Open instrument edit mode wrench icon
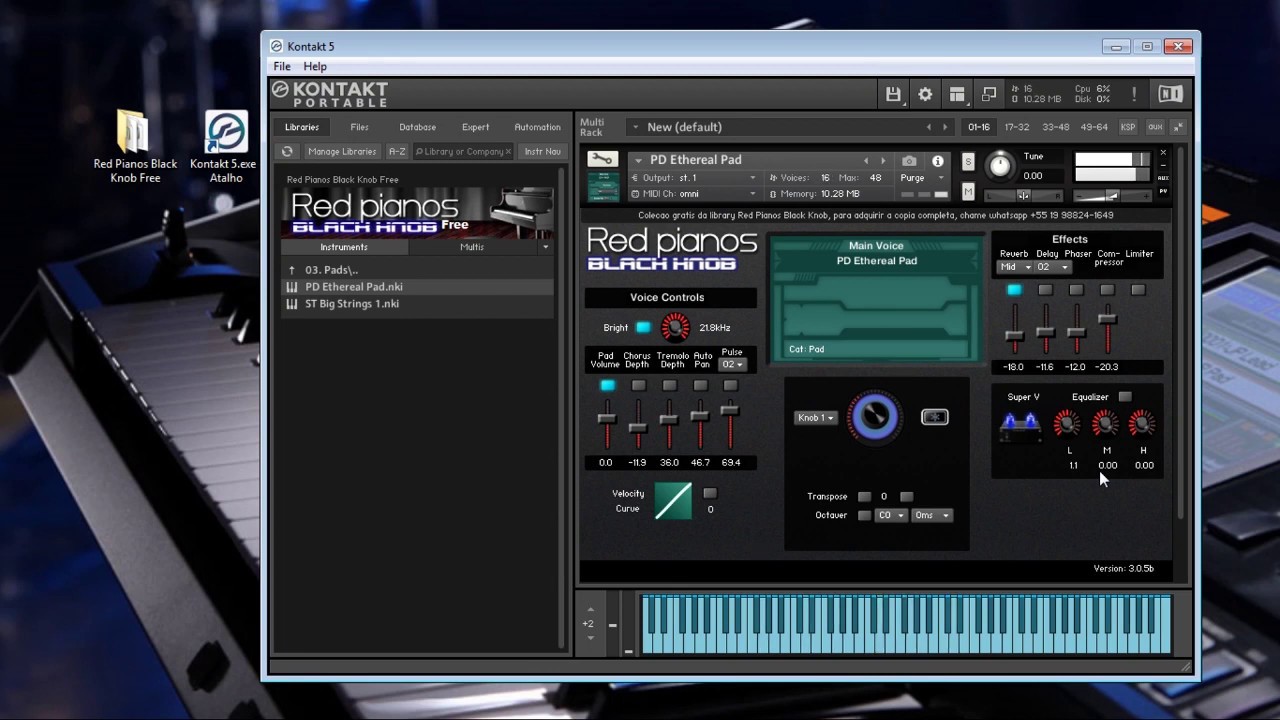This screenshot has width=1280, height=720. (602, 160)
